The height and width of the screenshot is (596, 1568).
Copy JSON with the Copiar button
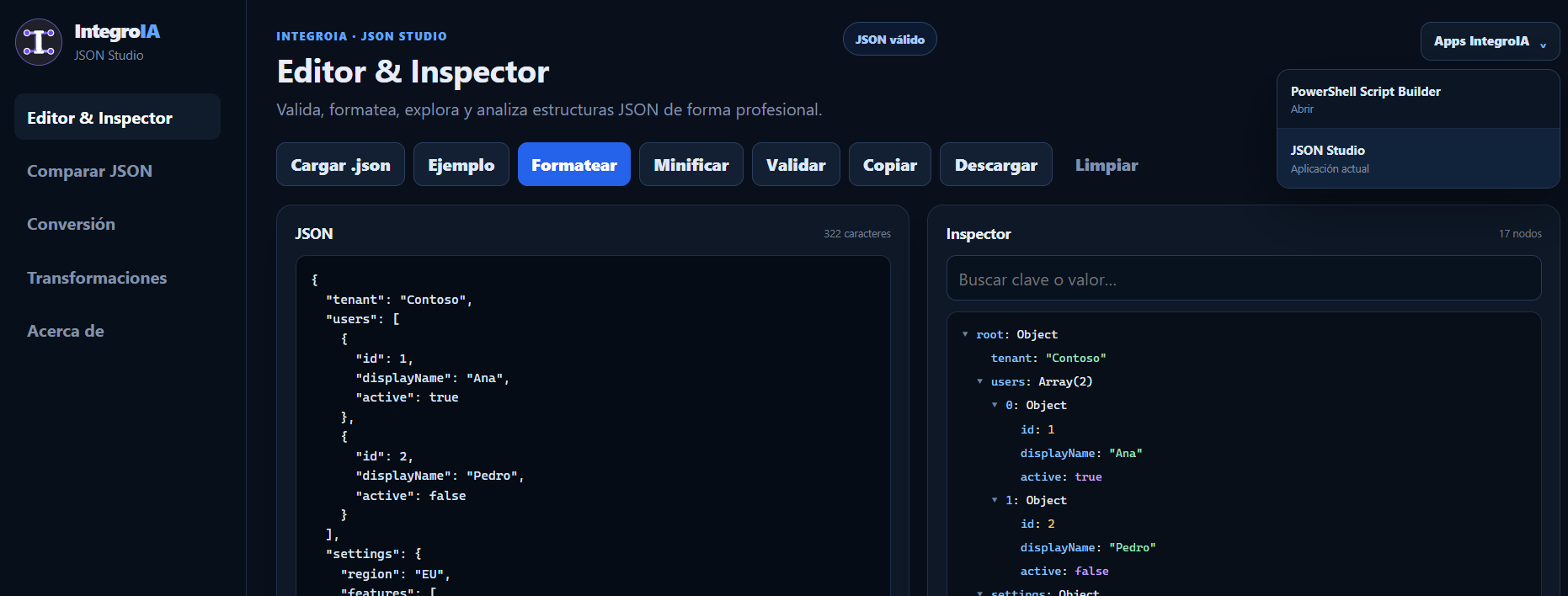pyautogui.click(x=890, y=164)
